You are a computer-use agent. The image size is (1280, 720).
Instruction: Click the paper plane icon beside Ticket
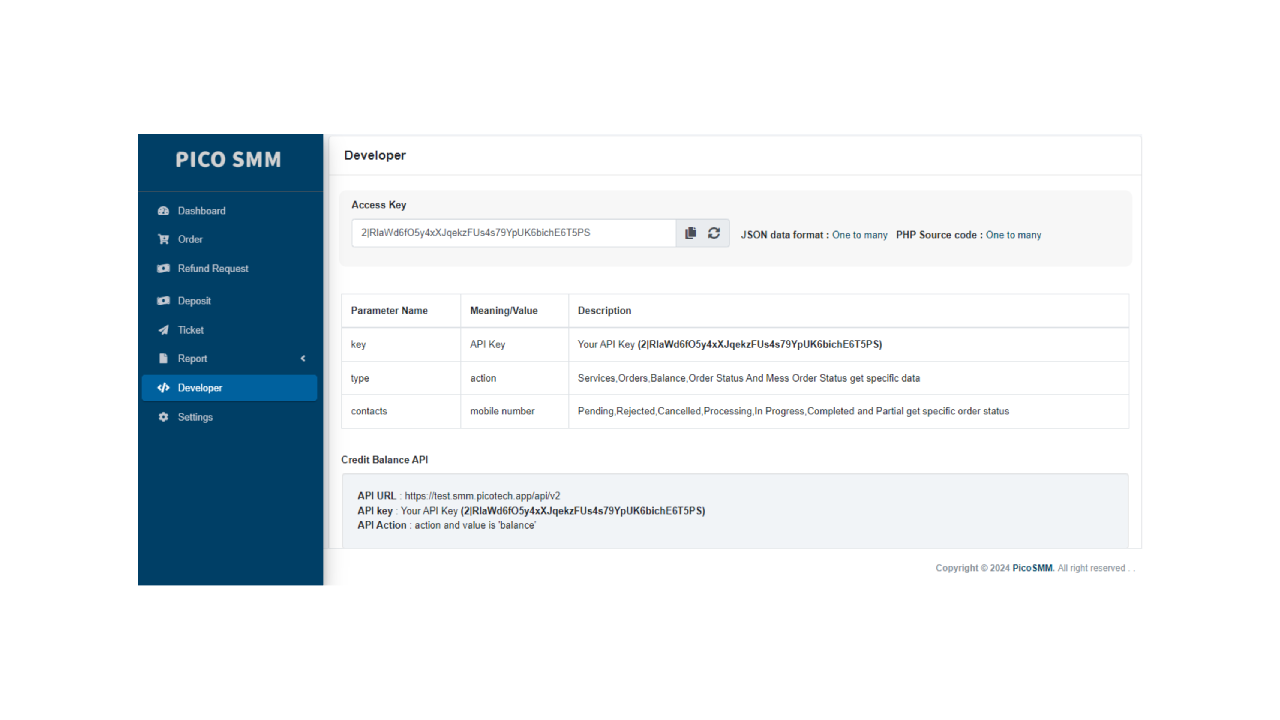(x=163, y=329)
